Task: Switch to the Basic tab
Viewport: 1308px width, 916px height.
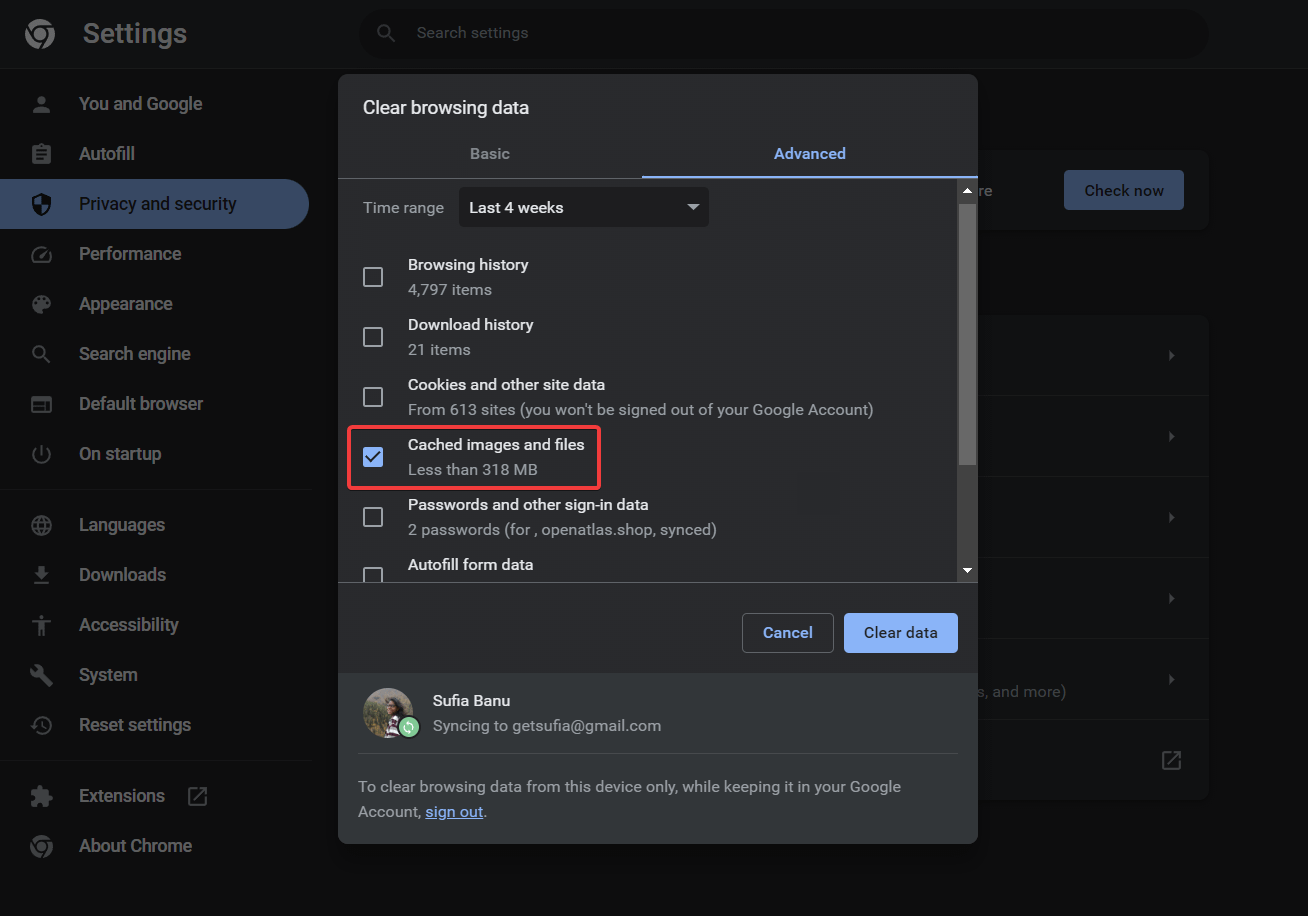Action: [x=489, y=153]
